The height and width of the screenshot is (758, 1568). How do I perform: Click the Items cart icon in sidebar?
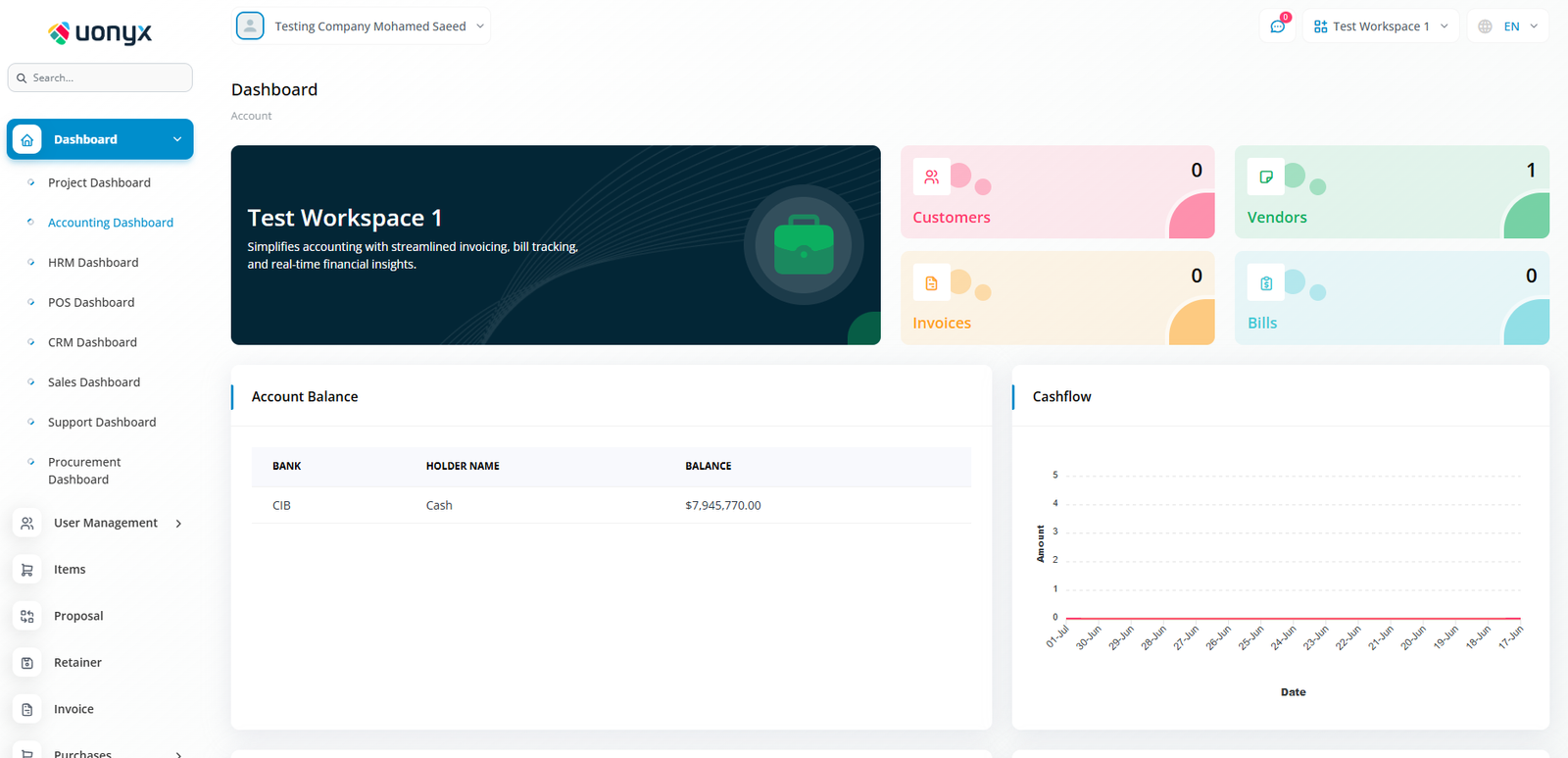click(x=27, y=570)
